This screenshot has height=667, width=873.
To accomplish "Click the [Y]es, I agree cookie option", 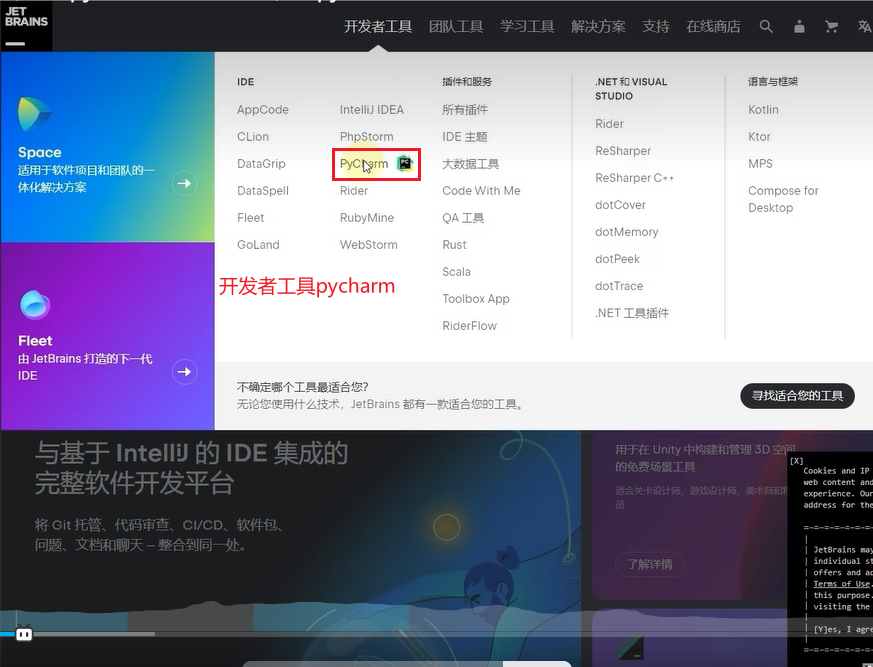I will click(x=843, y=629).
